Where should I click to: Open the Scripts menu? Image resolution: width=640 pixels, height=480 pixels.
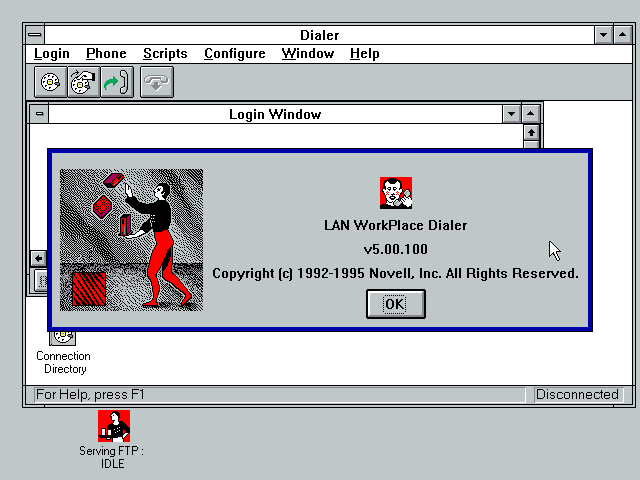165,53
